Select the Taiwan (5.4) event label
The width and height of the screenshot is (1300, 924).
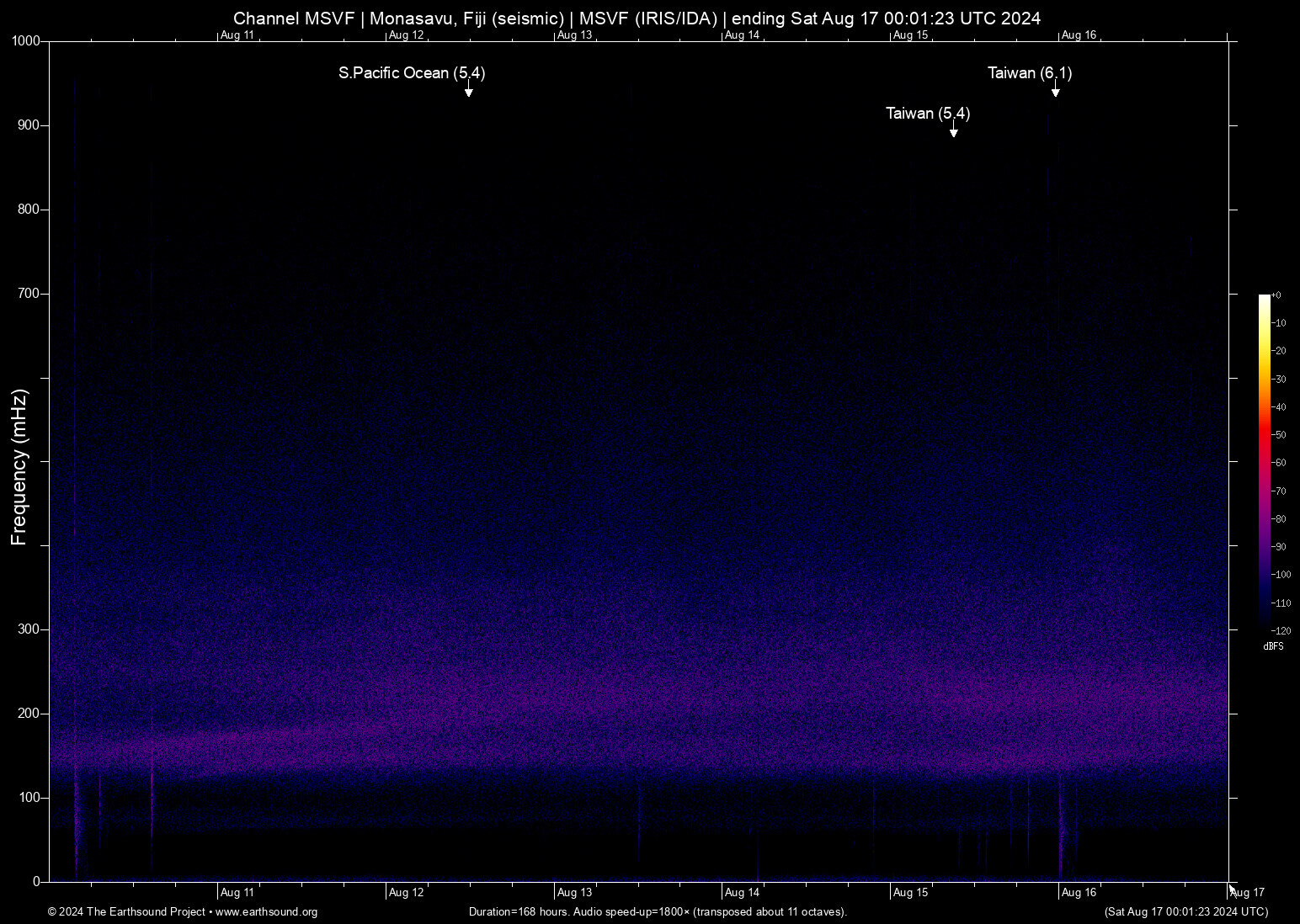point(927,114)
